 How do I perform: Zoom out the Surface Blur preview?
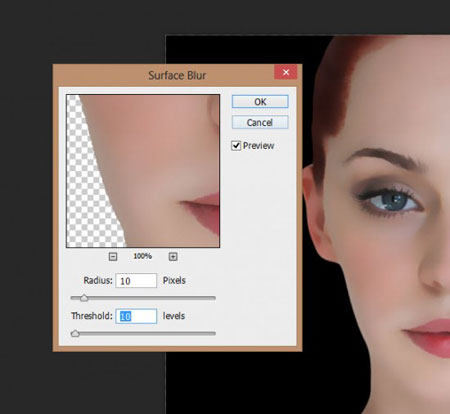(x=113, y=256)
